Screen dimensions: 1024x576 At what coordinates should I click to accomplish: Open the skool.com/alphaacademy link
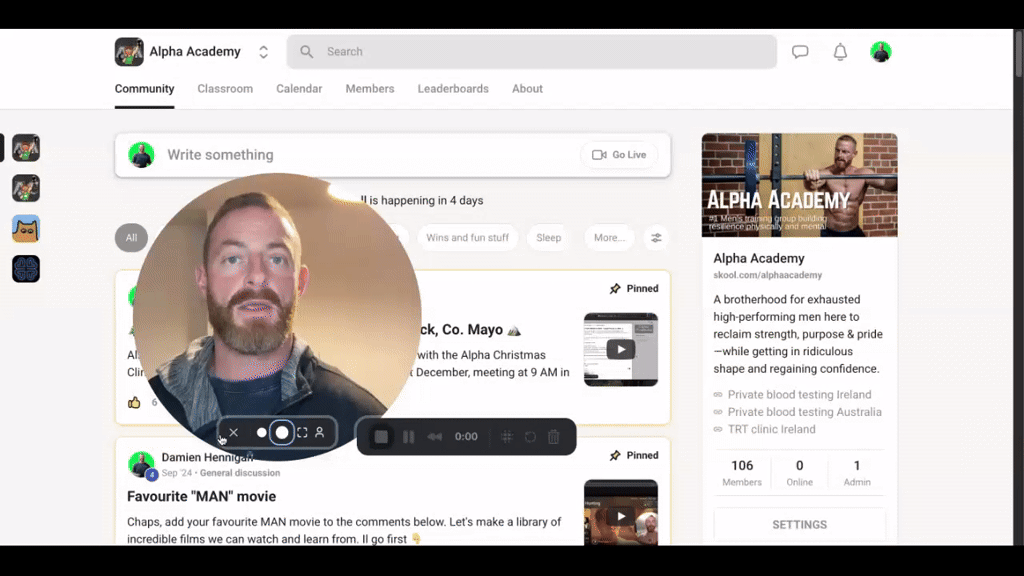point(769,274)
